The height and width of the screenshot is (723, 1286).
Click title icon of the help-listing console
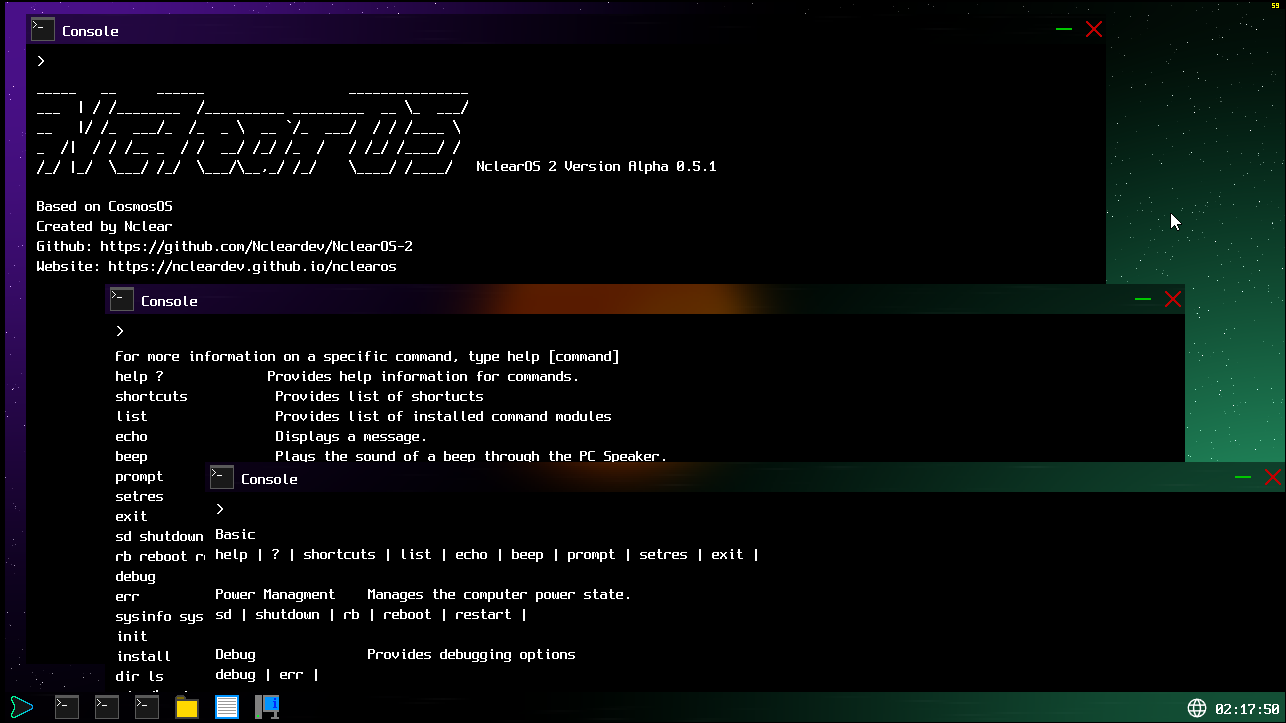point(122,299)
